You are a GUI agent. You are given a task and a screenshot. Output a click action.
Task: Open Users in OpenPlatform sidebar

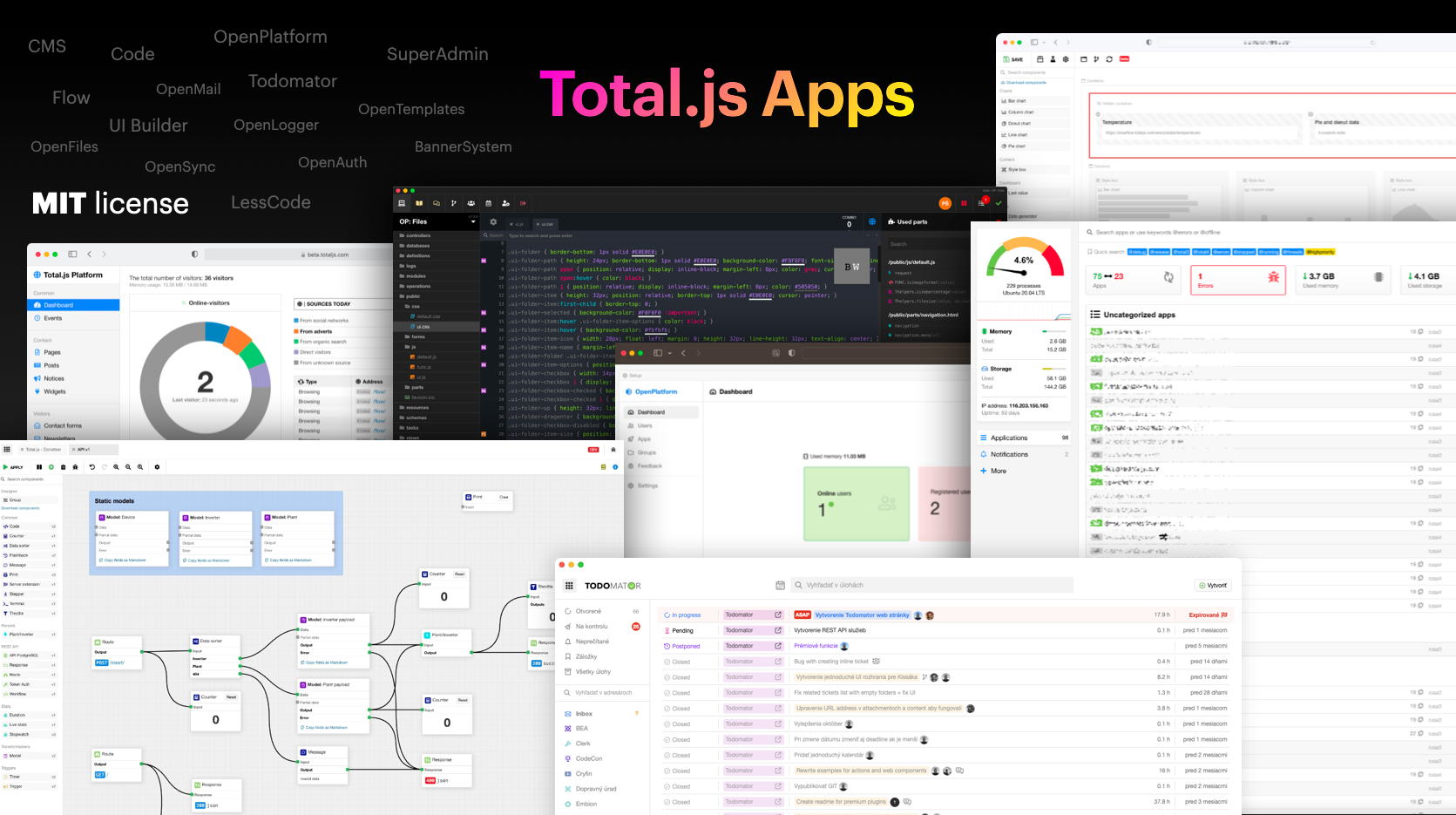(x=645, y=425)
